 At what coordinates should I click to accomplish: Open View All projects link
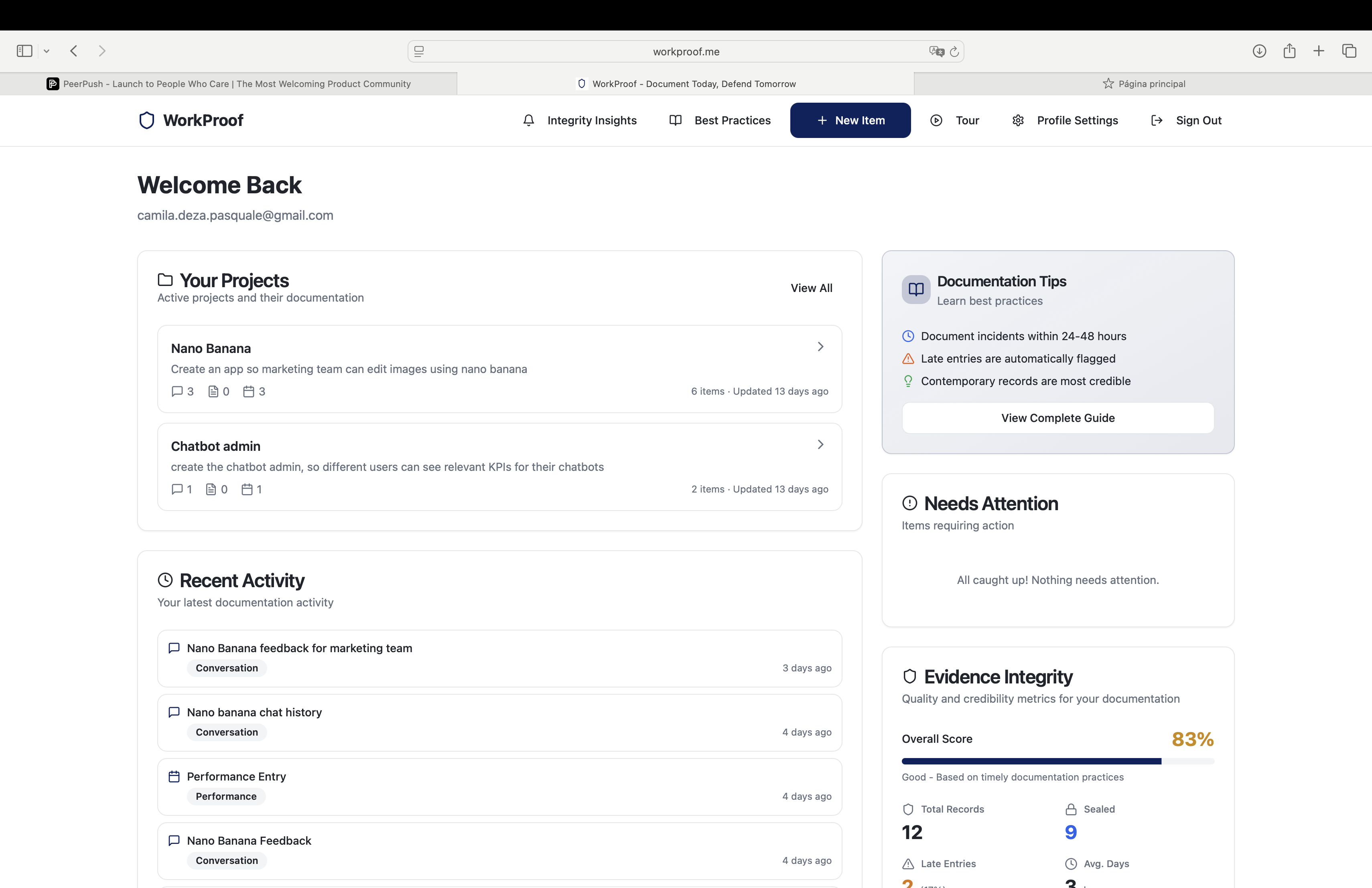tap(811, 288)
